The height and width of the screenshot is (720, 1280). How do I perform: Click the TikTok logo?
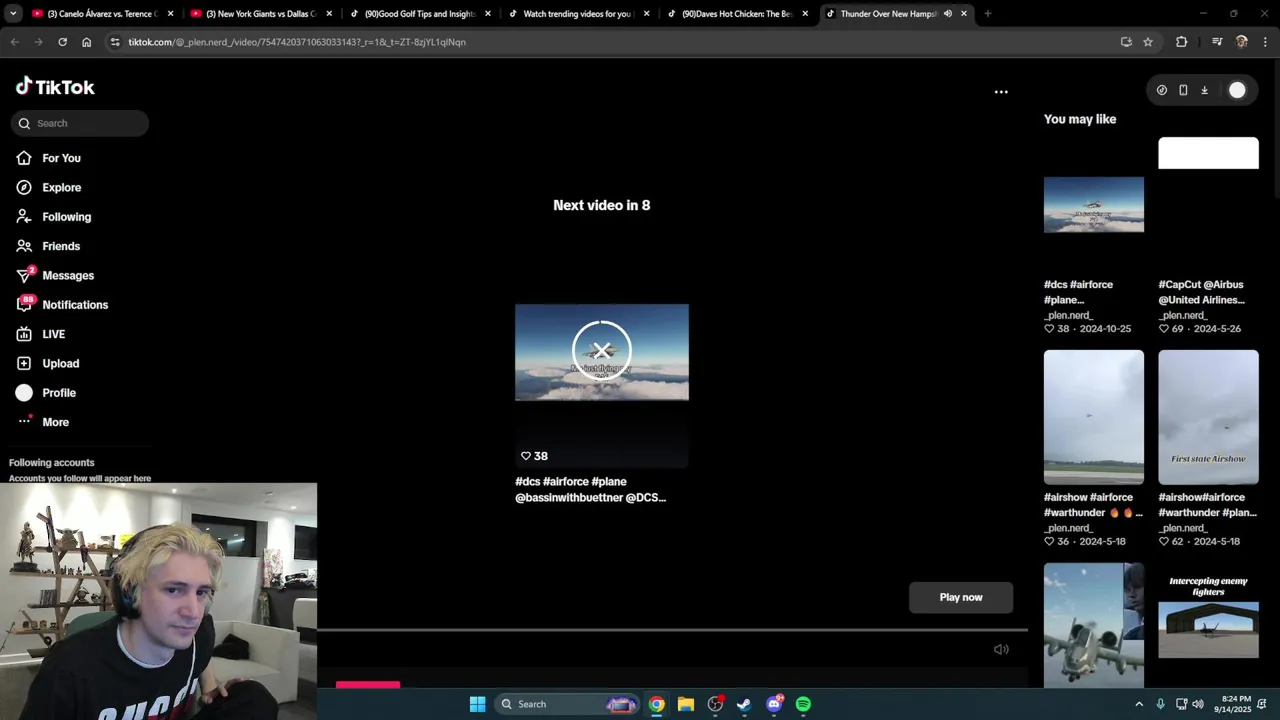(x=55, y=87)
